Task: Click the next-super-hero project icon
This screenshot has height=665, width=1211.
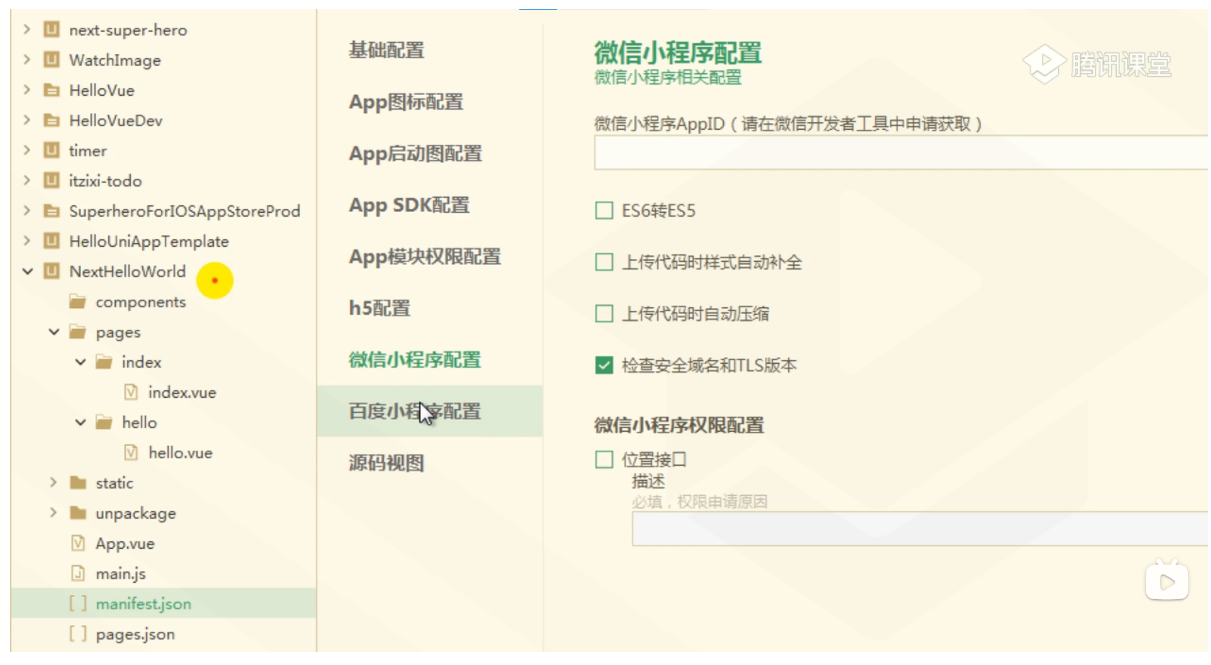Action: (52, 30)
